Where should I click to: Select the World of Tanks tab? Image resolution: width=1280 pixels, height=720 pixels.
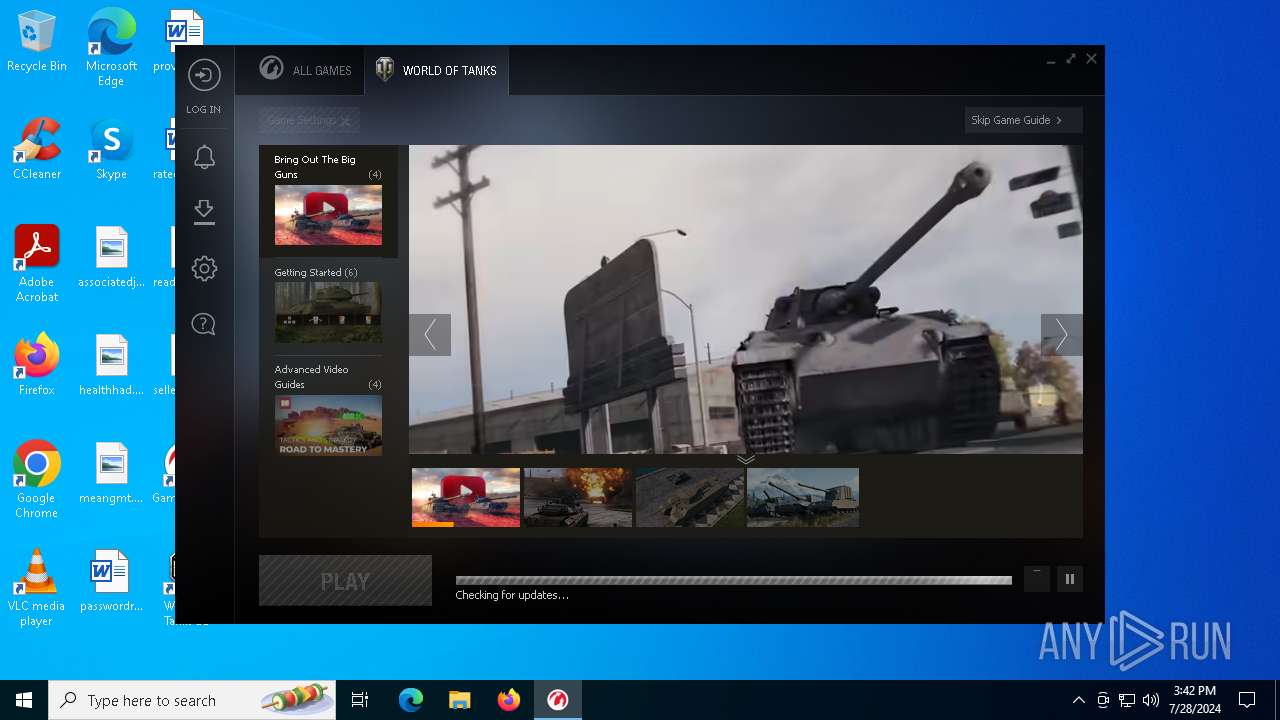click(x=436, y=70)
